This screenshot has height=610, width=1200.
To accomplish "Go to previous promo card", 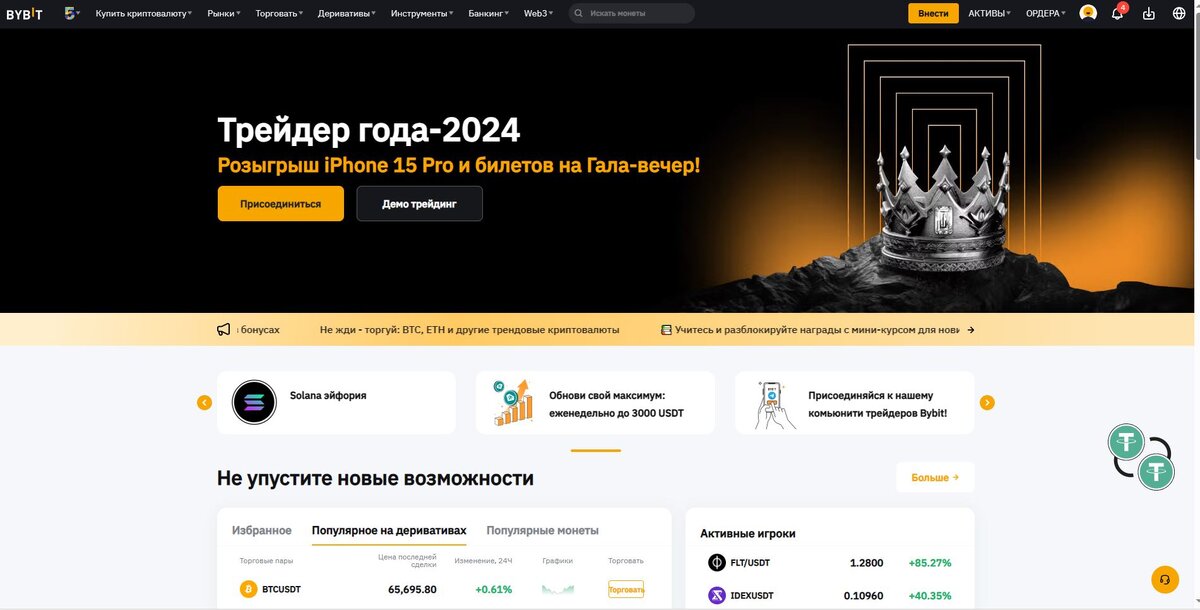I will pyautogui.click(x=204, y=402).
